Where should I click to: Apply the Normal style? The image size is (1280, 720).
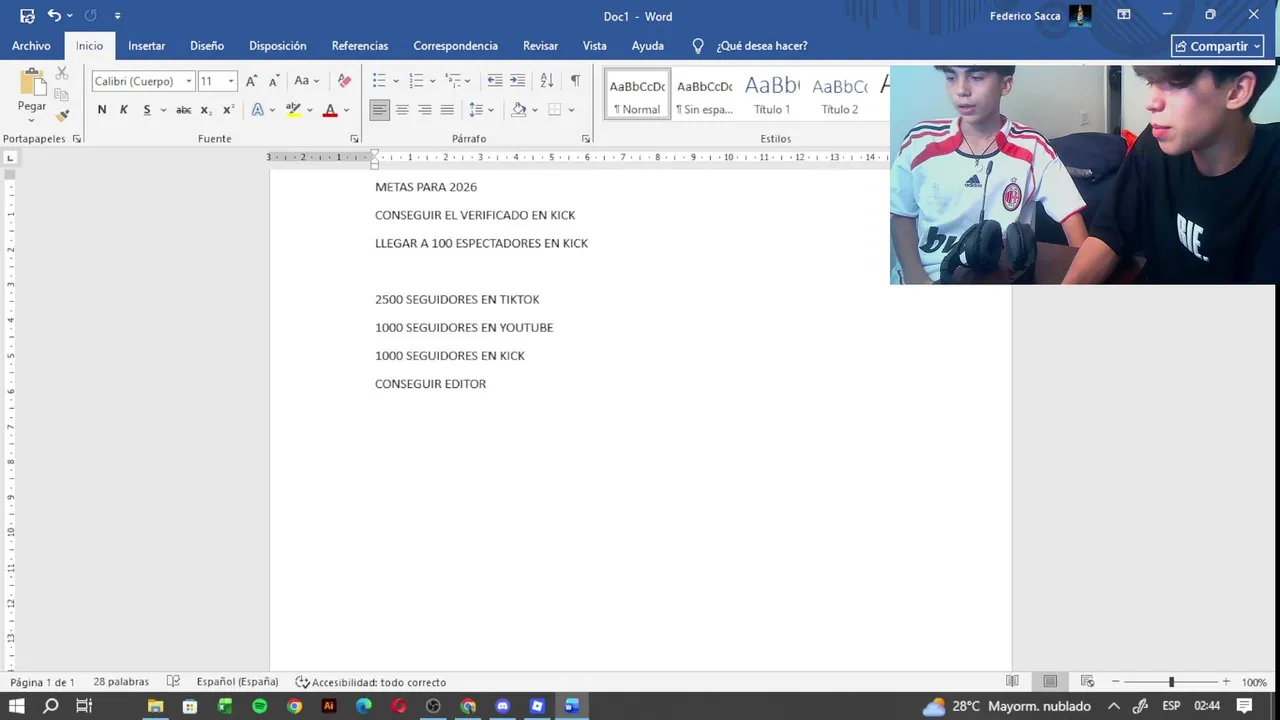[x=637, y=95]
